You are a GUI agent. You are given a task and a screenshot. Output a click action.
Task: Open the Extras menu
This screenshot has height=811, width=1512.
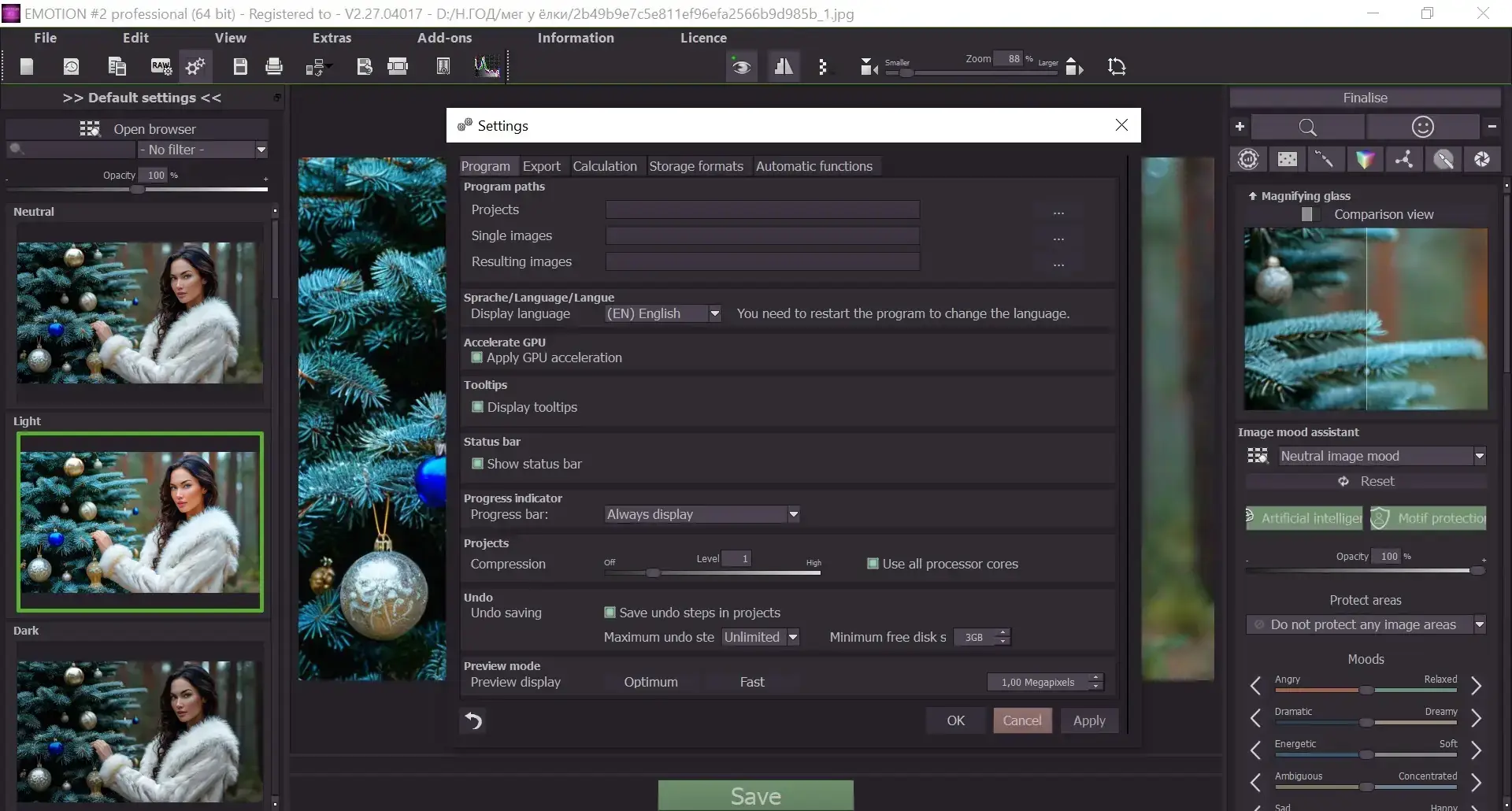pos(332,38)
